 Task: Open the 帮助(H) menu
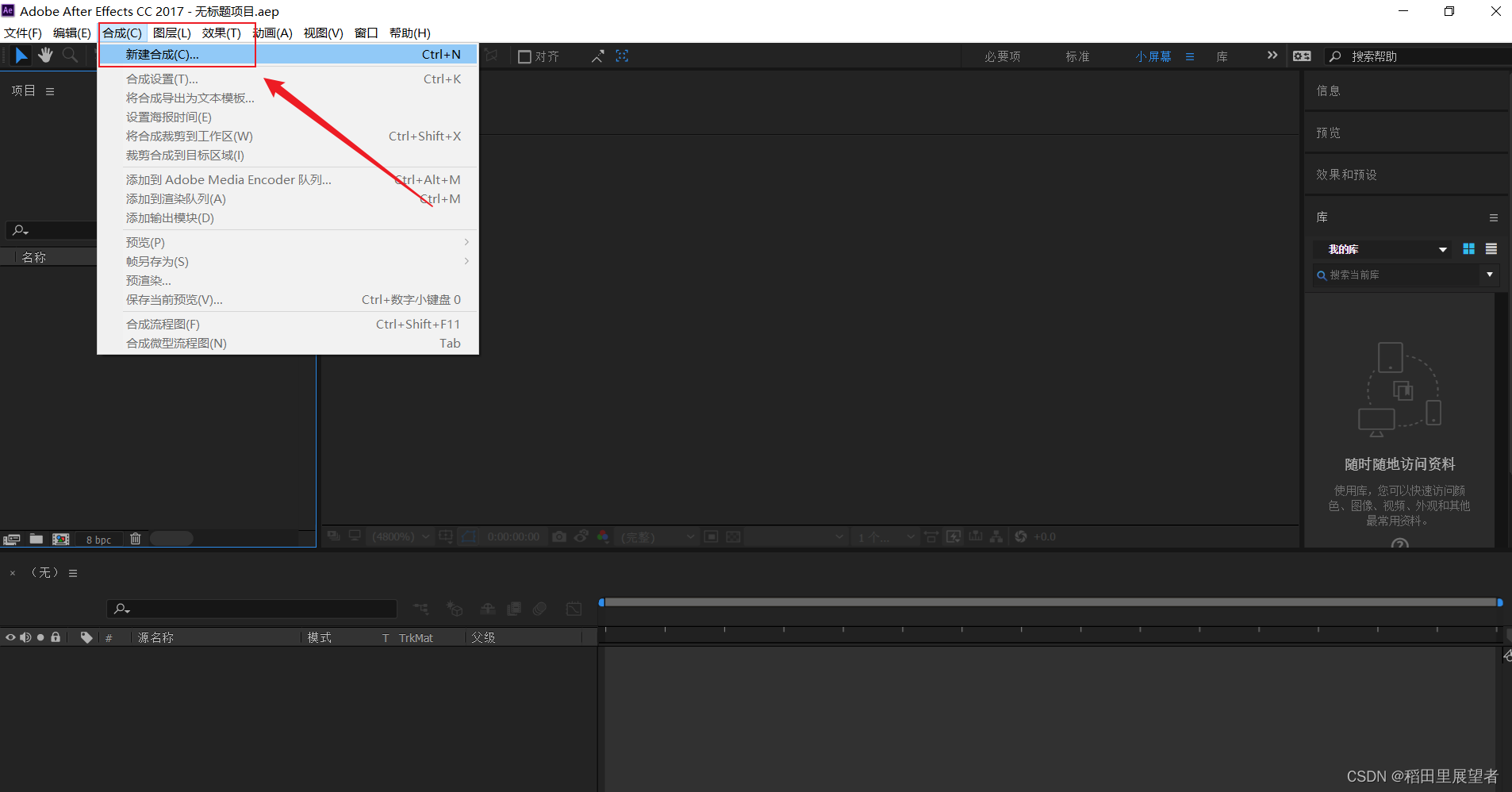[x=409, y=33]
